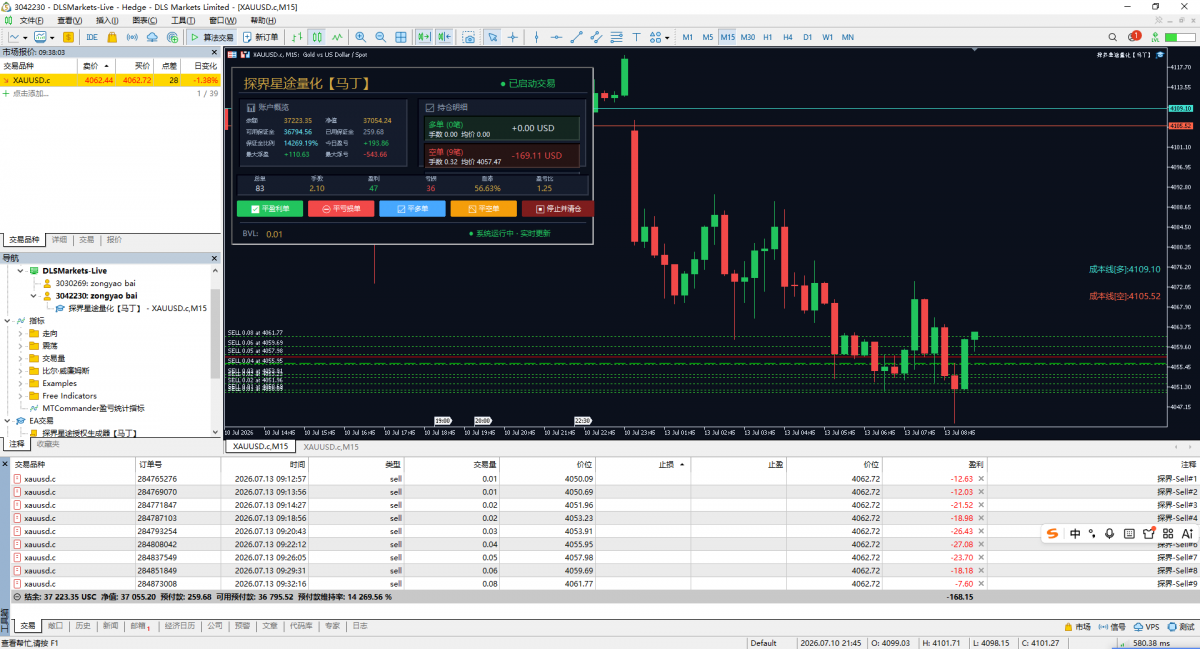Screen dimensions: 1200x649
Task: Open the 图表(C) menu
Action: [x=144, y=20]
